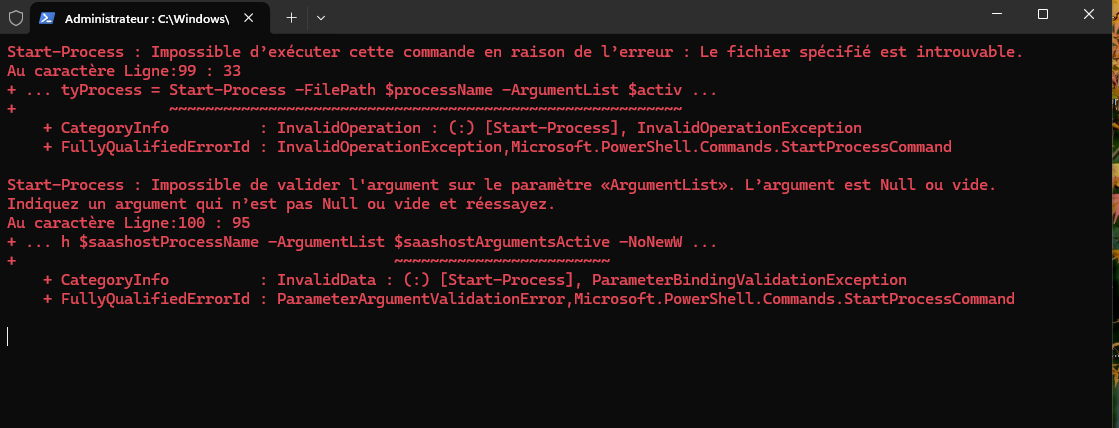Click the administrator shield icon
Image resolution: width=1119 pixels, height=428 pixels.
(x=15, y=18)
